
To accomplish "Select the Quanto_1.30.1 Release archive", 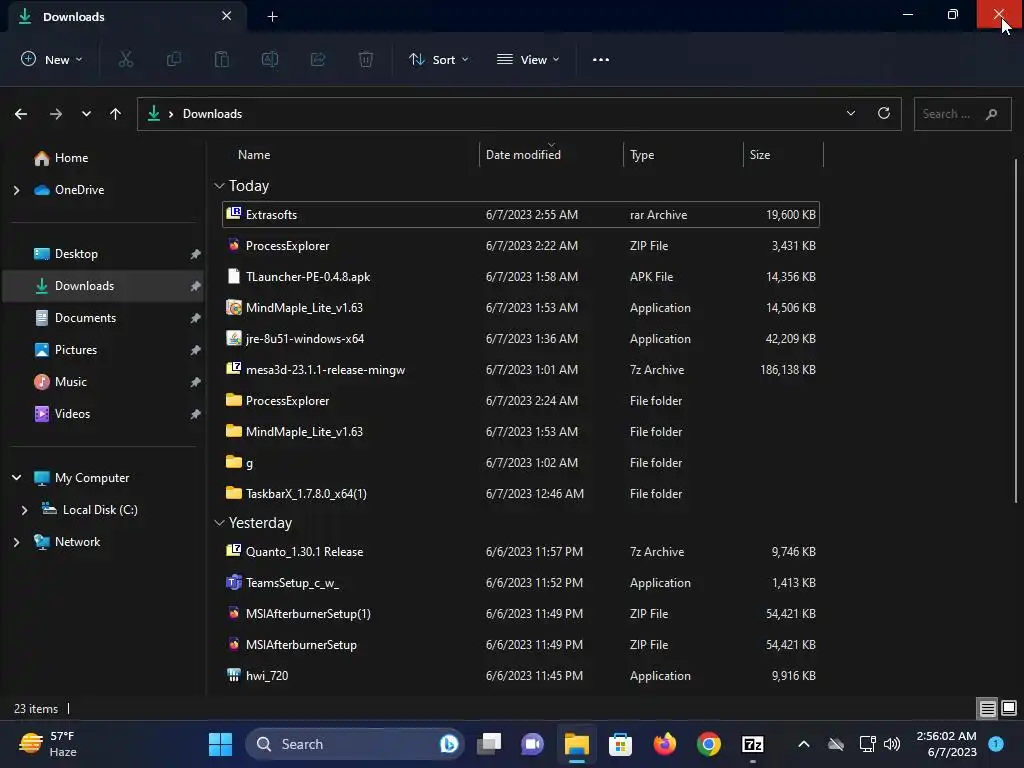I will pos(520,552).
